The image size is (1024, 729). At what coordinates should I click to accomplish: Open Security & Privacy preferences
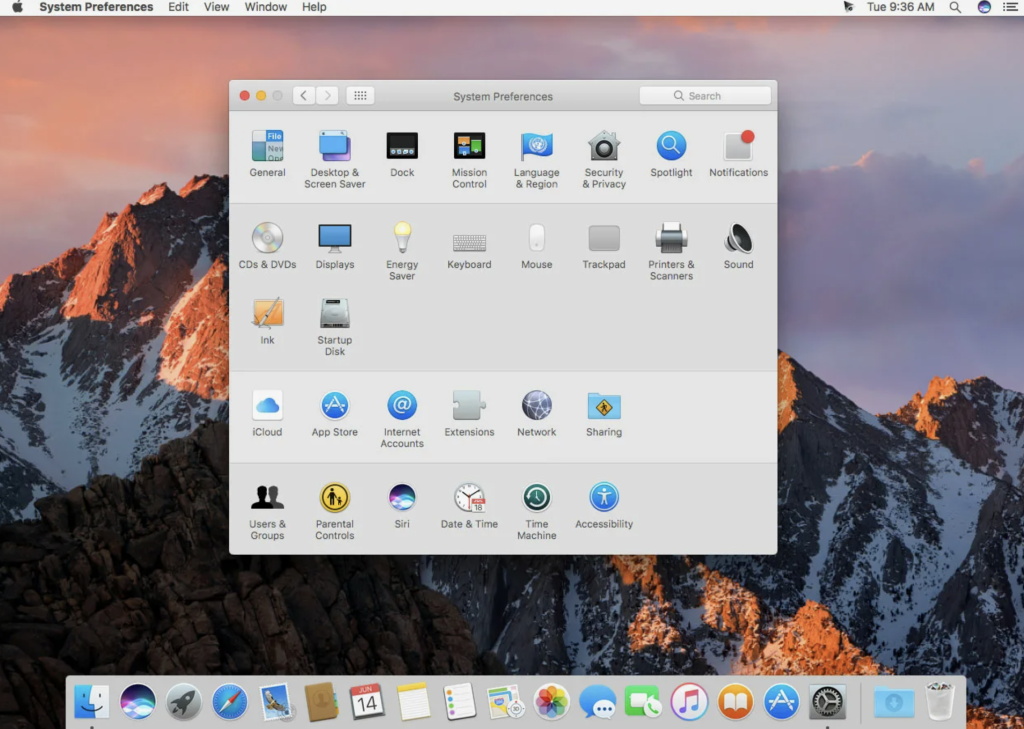(x=603, y=159)
